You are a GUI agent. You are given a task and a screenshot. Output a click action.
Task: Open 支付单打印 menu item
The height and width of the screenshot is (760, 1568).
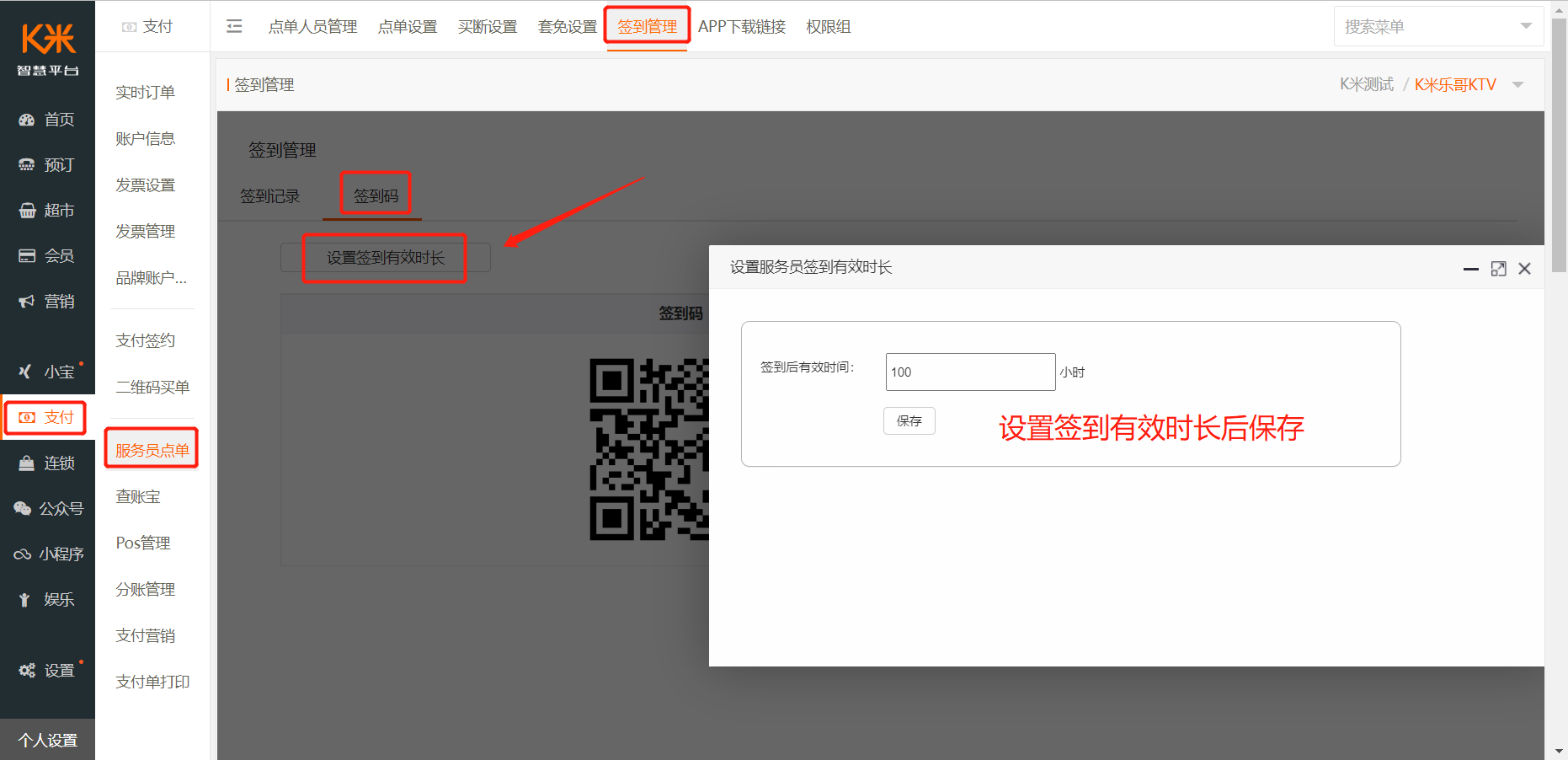pyautogui.click(x=152, y=682)
